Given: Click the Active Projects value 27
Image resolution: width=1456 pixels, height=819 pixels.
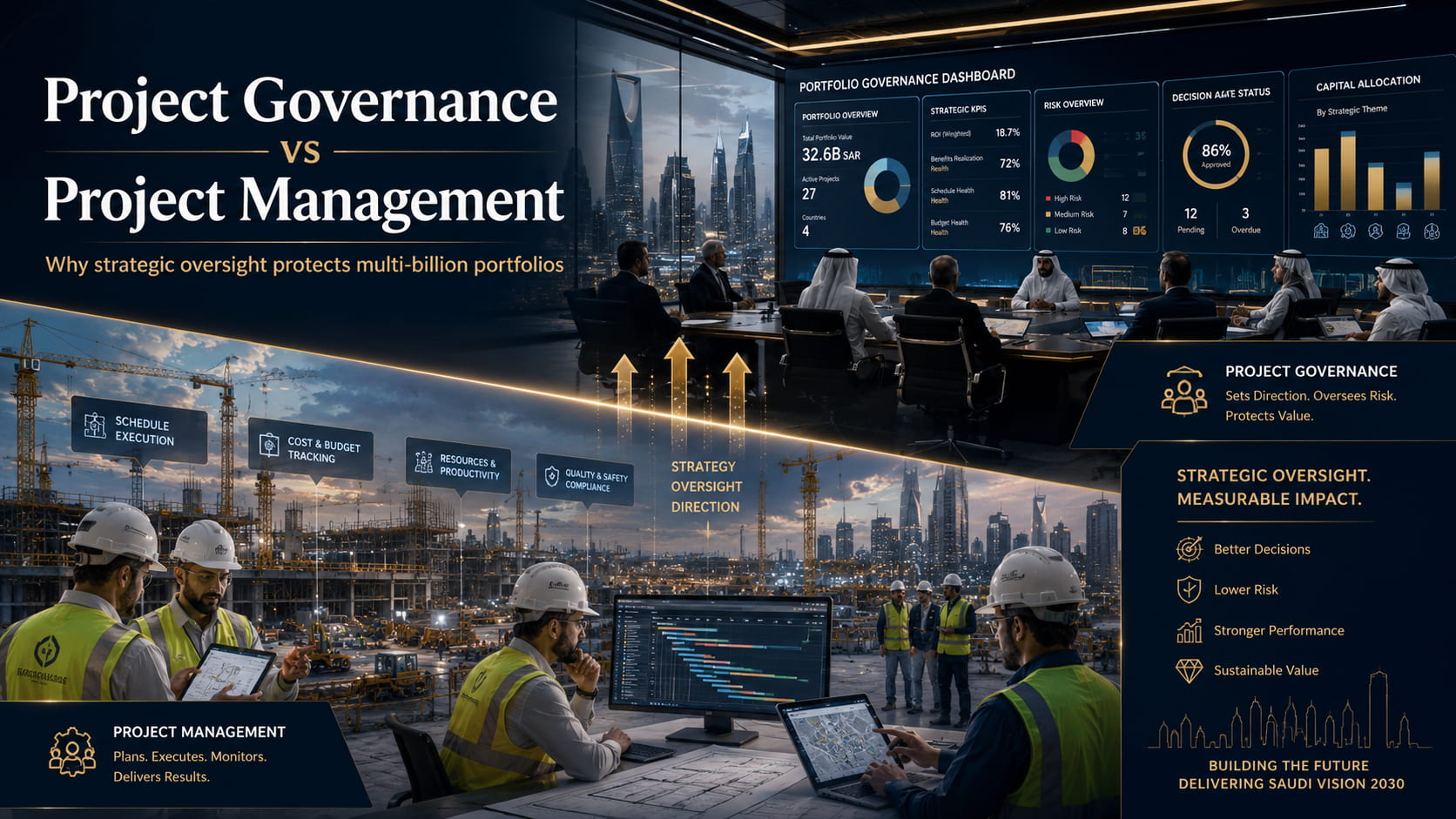Looking at the screenshot, I should click(x=809, y=193).
